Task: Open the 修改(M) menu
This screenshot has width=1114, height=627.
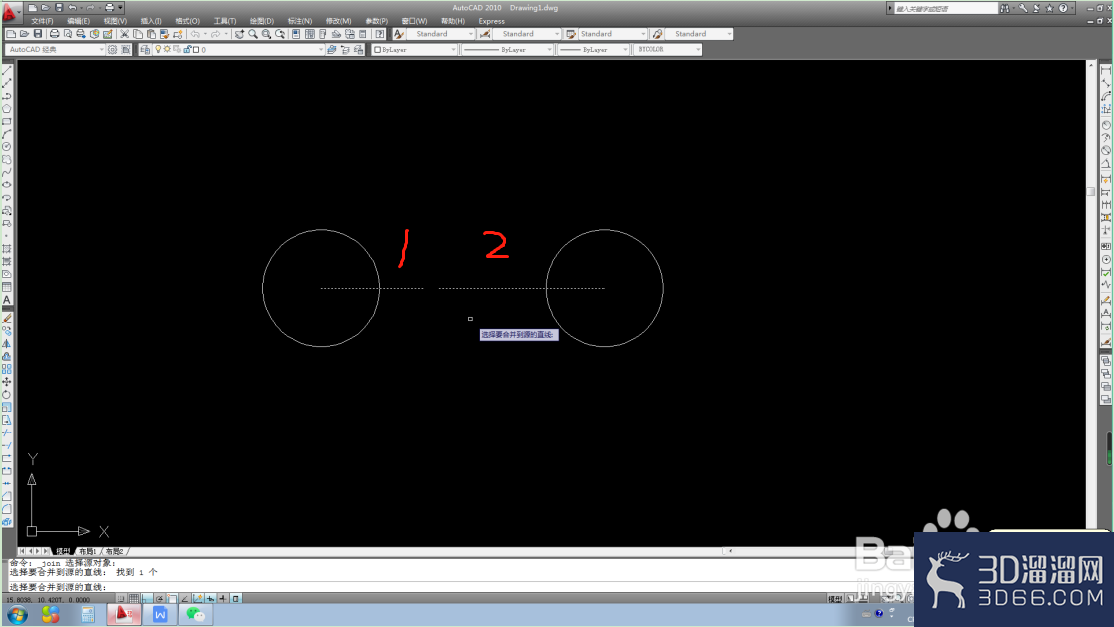Action: click(x=338, y=21)
